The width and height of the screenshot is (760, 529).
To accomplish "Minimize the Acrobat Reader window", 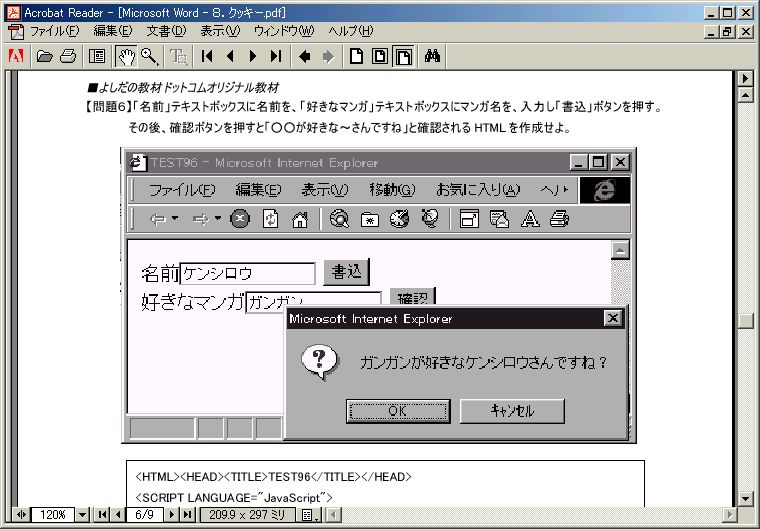I will (x=711, y=13).
